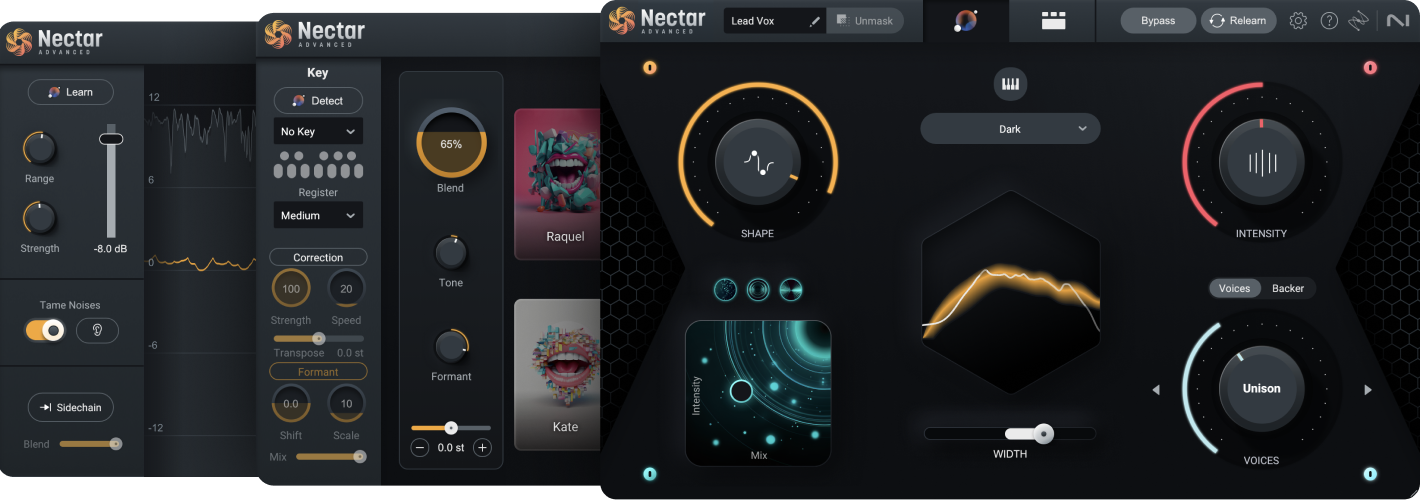Open help question mark icon
Screen dimensions: 1420x501
tap(1329, 20)
